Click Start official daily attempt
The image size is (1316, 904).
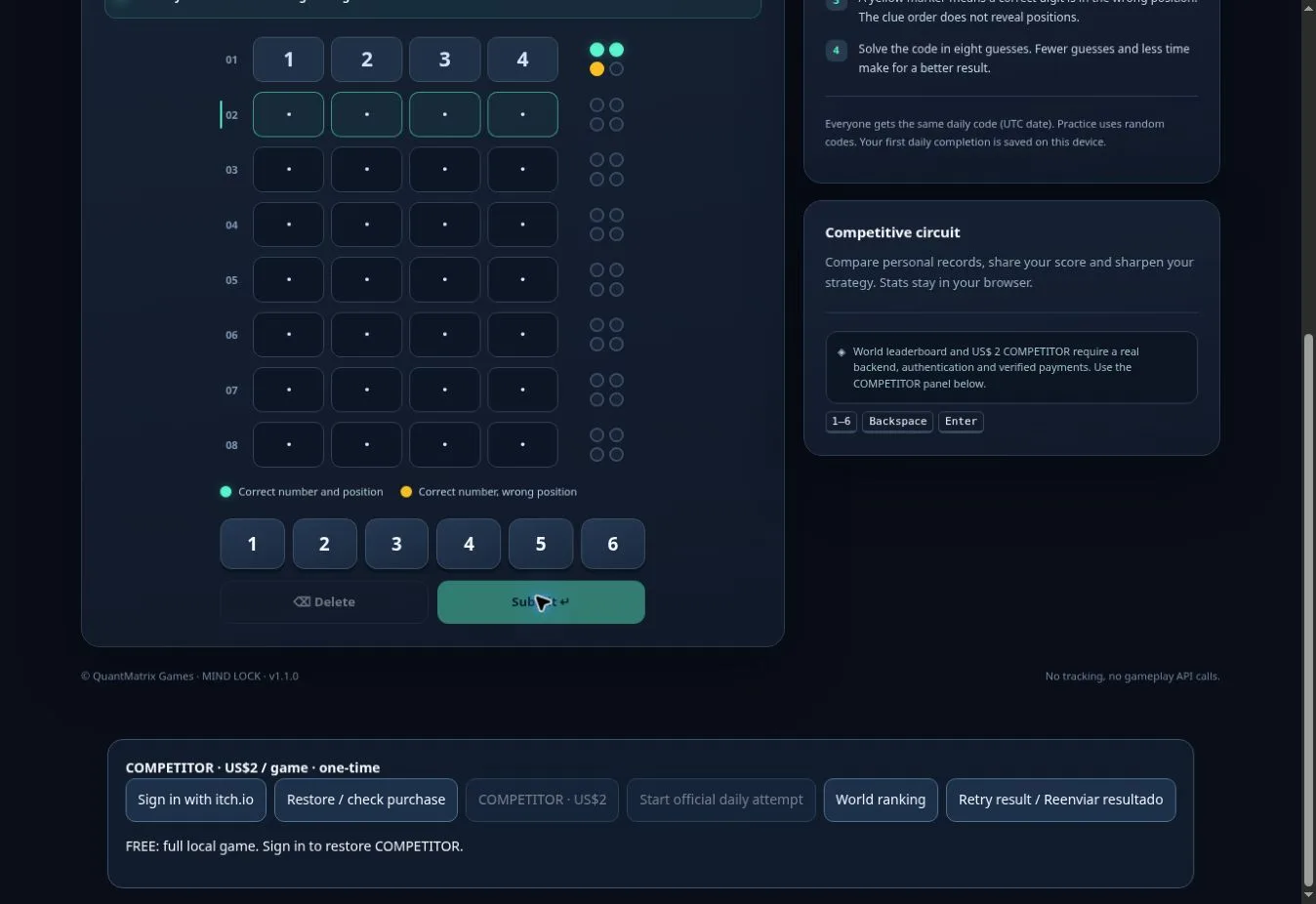coord(721,800)
